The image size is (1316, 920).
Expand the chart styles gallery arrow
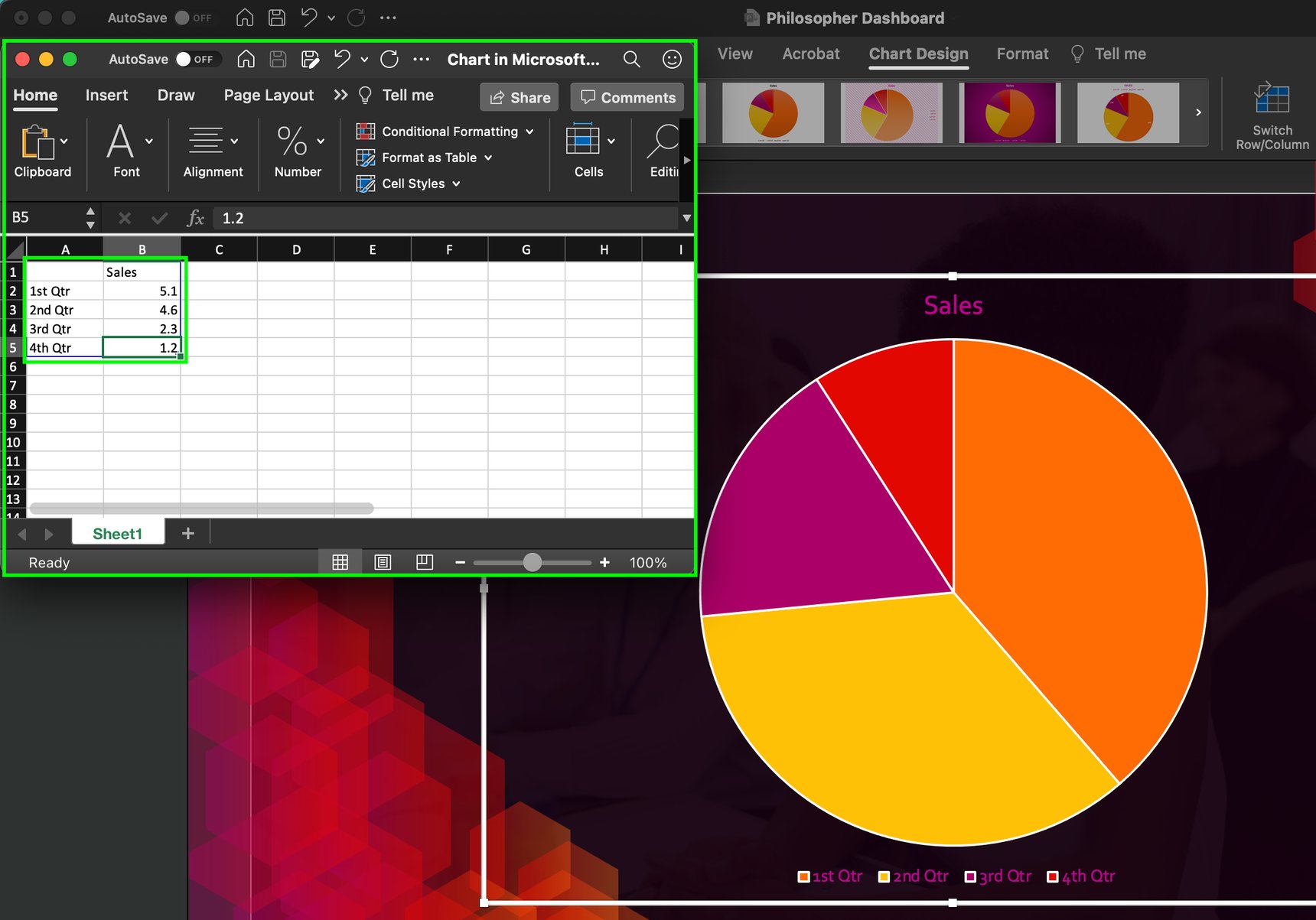1198,112
